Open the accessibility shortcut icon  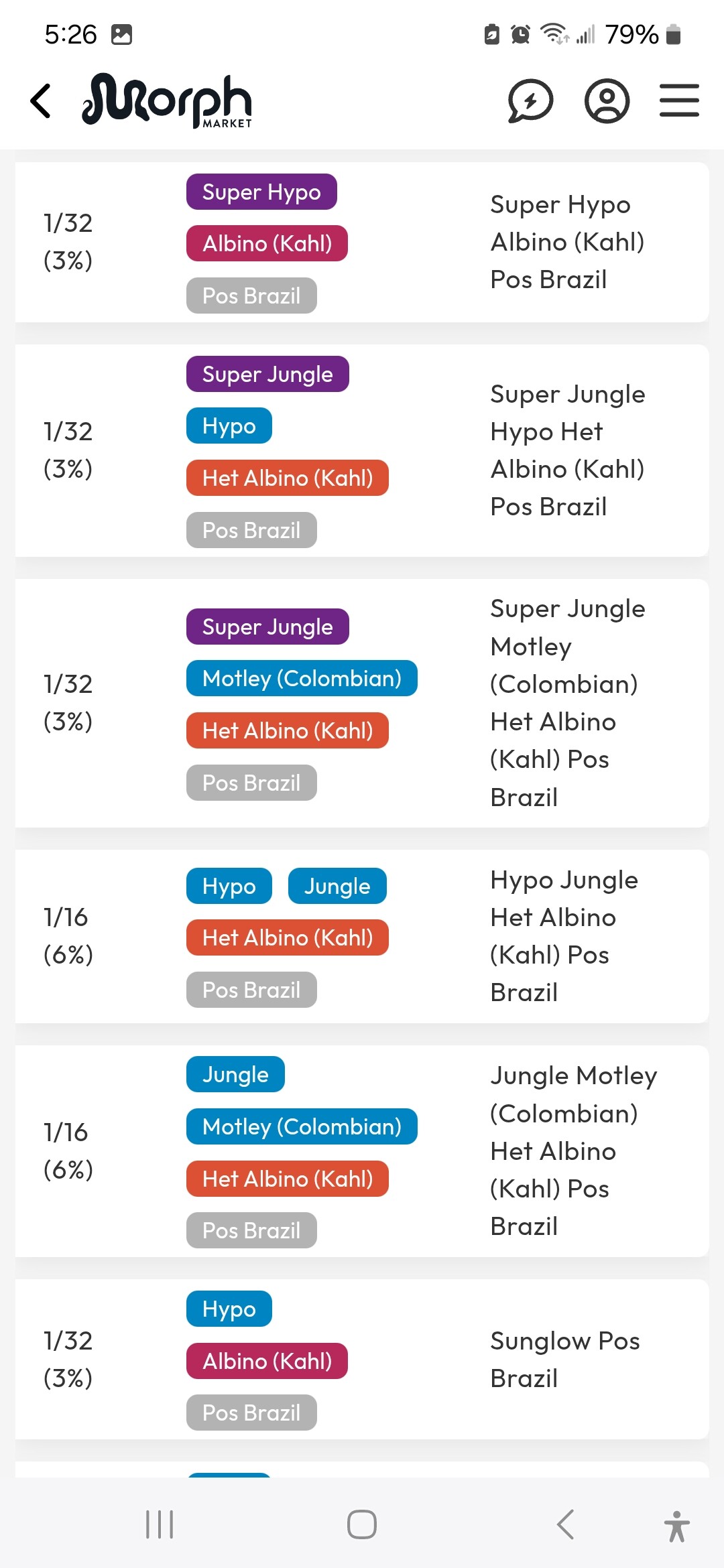click(677, 1526)
